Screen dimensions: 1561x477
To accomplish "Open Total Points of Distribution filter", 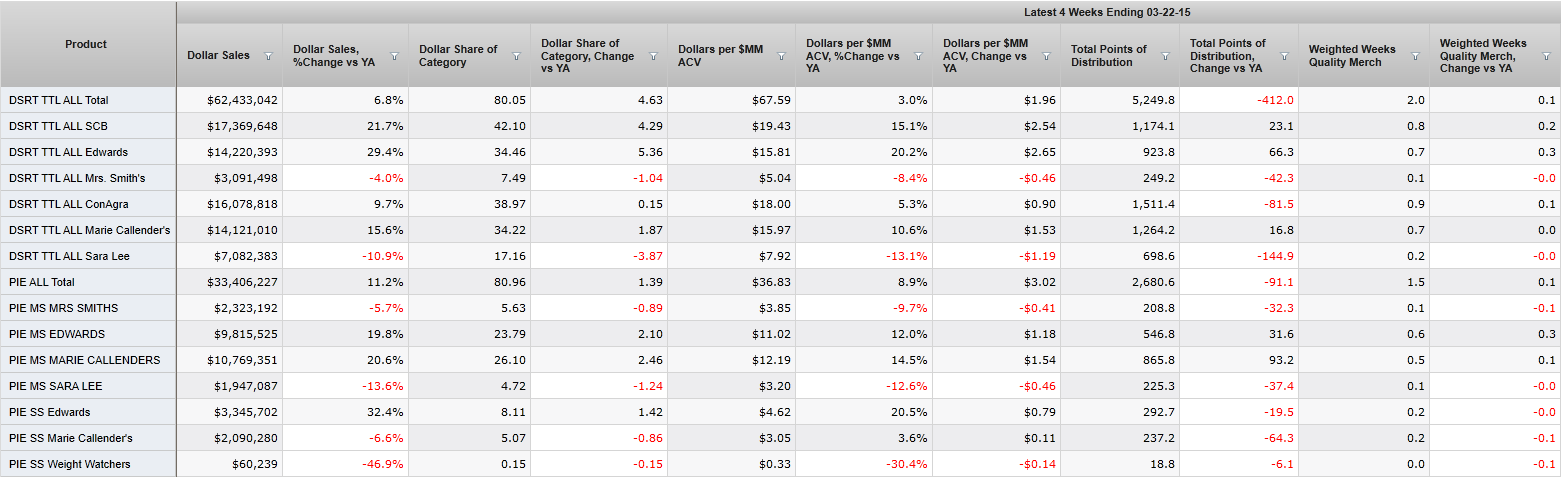I will 1165,56.
